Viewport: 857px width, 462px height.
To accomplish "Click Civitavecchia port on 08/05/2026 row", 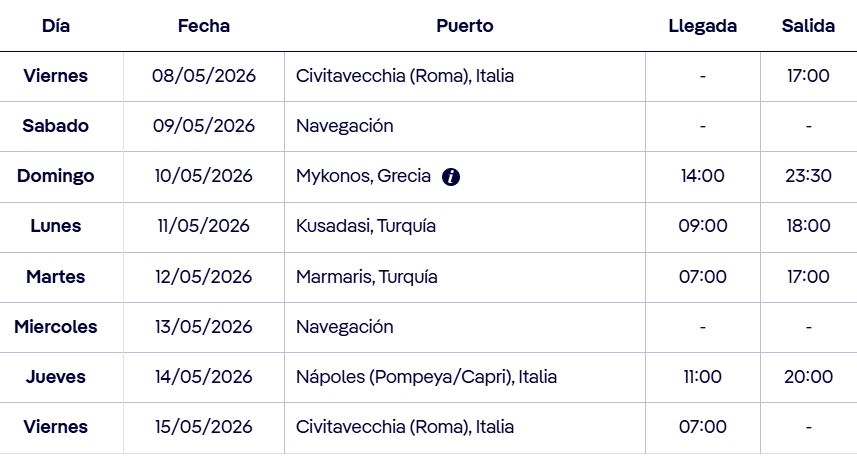I will point(405,76).
